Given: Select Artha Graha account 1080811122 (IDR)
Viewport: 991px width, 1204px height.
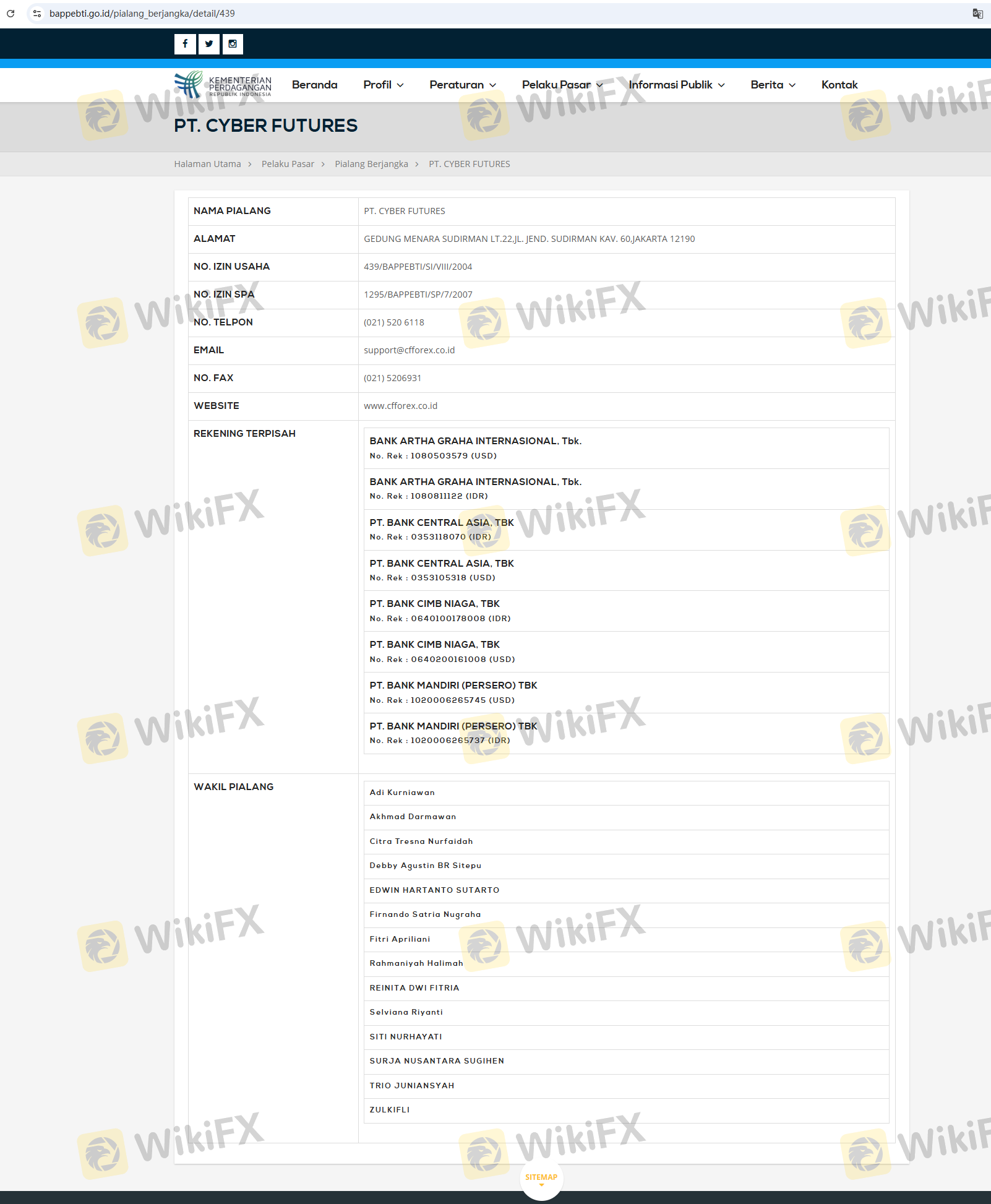Looking at the screenshot, I should [x=627, y=489].
